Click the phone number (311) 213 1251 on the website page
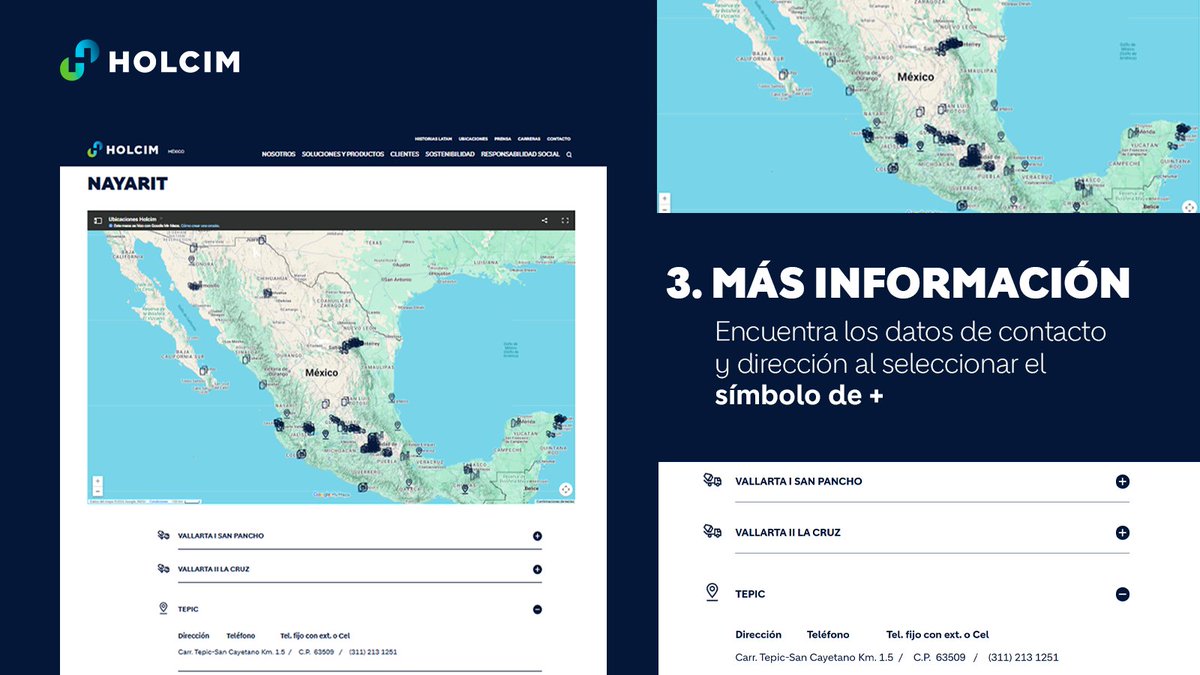 [373, 652]
